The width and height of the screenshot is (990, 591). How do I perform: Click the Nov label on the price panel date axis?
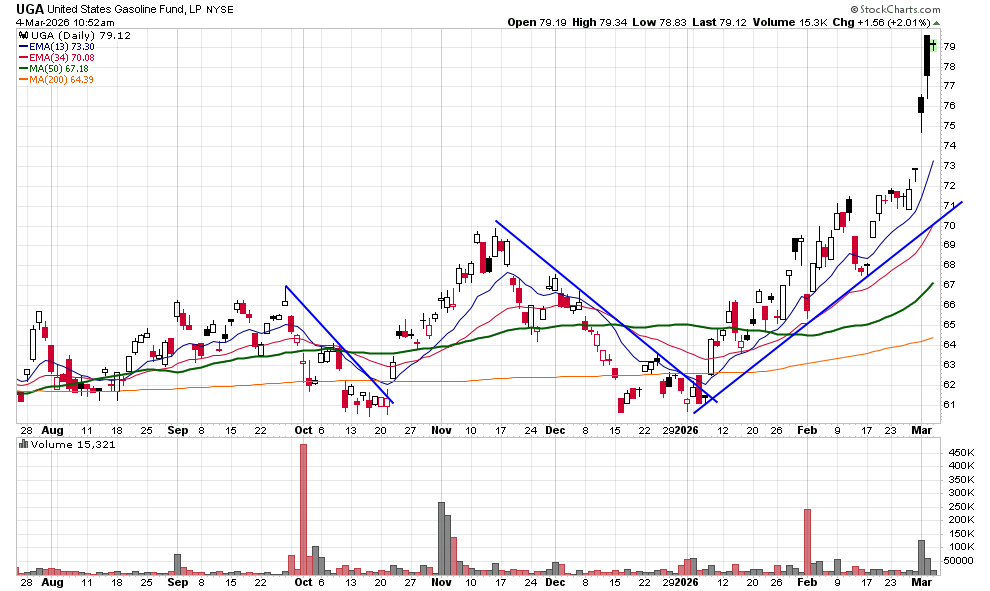(x=441, y=430)
